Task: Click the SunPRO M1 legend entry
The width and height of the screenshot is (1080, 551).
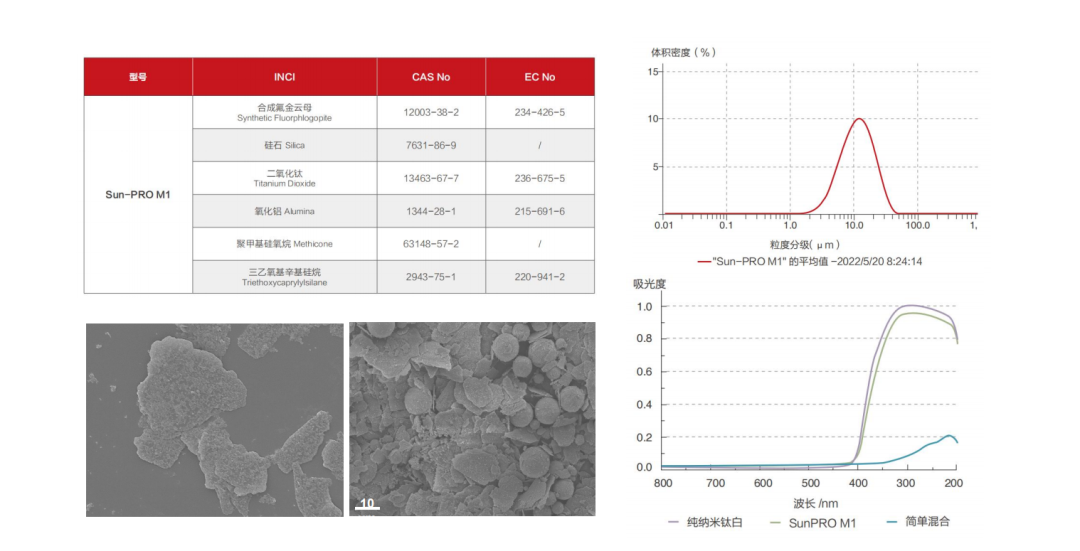Action: click(x=813, y=523)
